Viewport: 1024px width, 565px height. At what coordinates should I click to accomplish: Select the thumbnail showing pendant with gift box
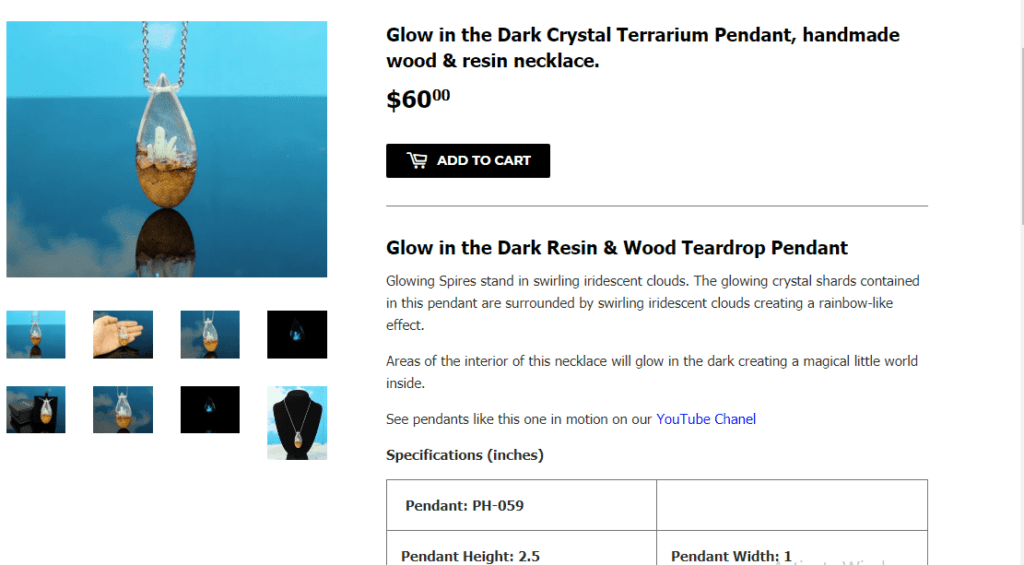(36, 410)
